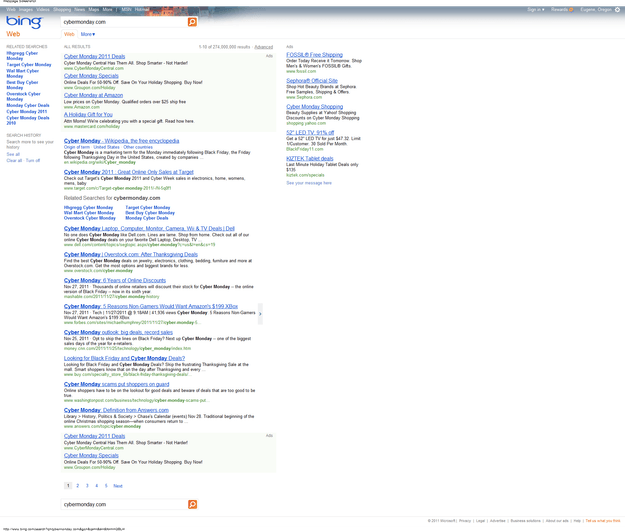Image resolution: width=625 pixels, height=531 pixels.
Task: Open Cyber Monday 2011 in the sidebar
Action: pos(27,112)
